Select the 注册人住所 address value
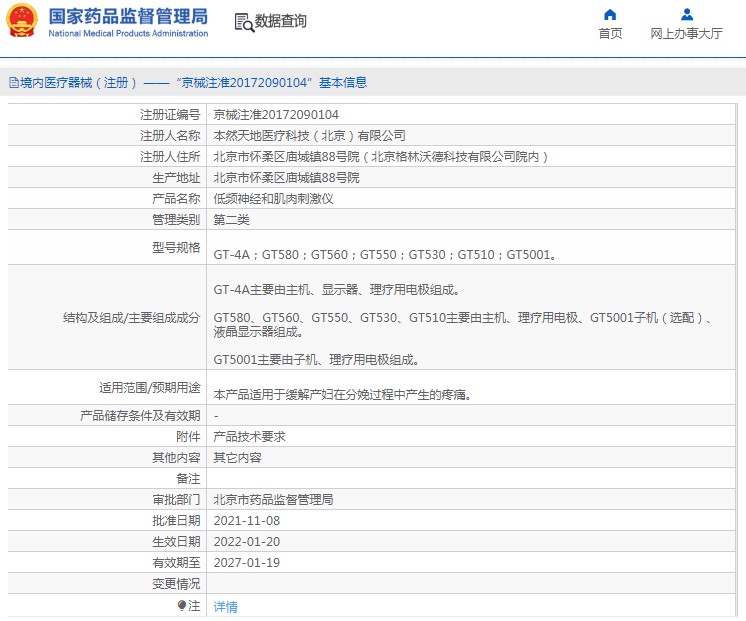Screen dimensions: 746x621 point(381,157)
